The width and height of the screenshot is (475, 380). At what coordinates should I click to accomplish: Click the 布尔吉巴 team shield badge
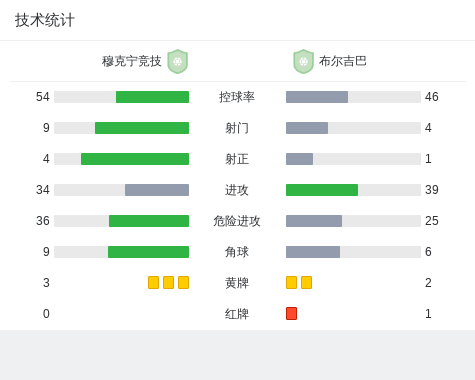(303, 61)
